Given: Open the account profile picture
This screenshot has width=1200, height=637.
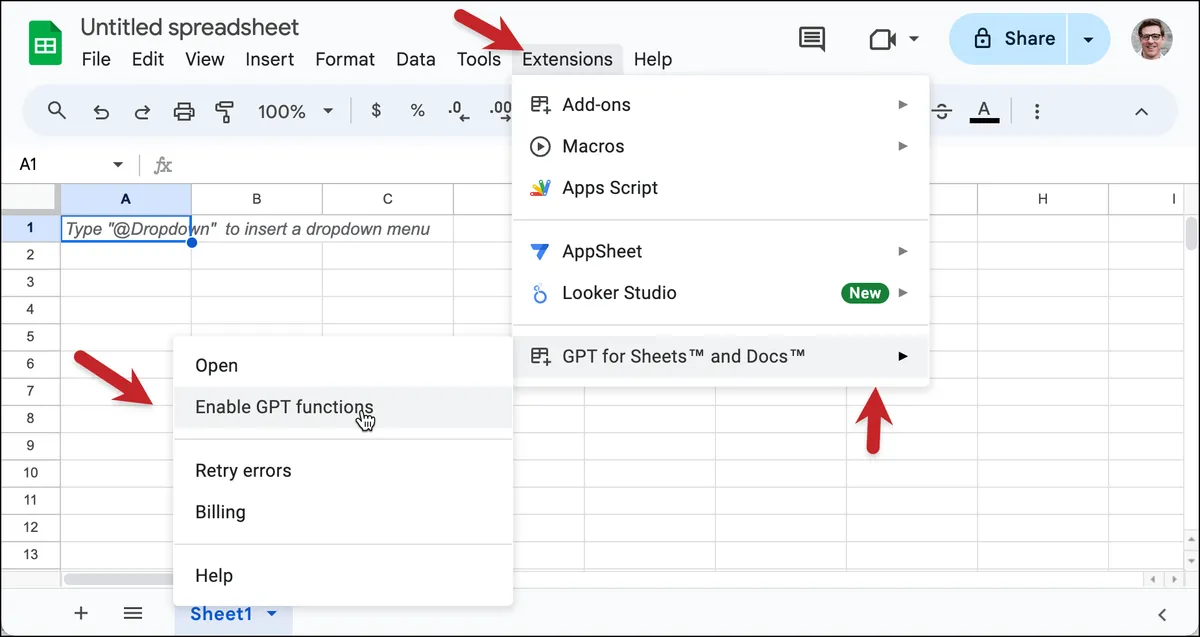Looking at the screenshot, I should coord(1152,39).
